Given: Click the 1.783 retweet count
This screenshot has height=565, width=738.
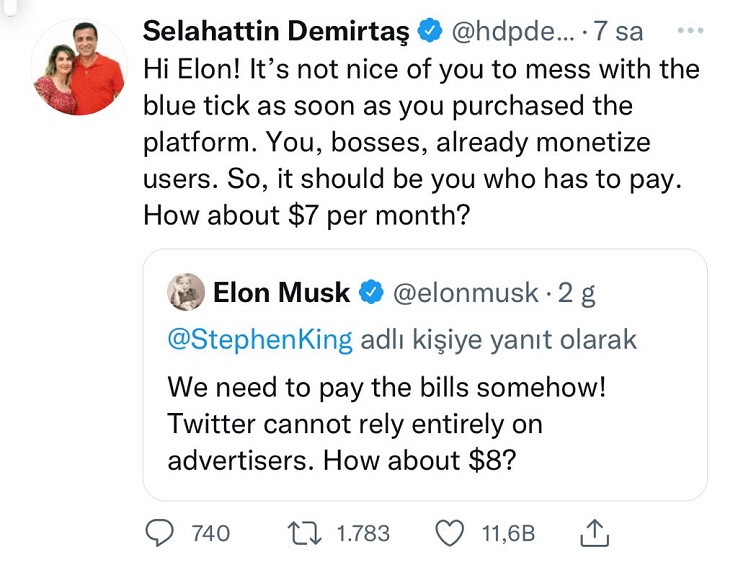Looking at the screenshot, I should coord(362,533).
